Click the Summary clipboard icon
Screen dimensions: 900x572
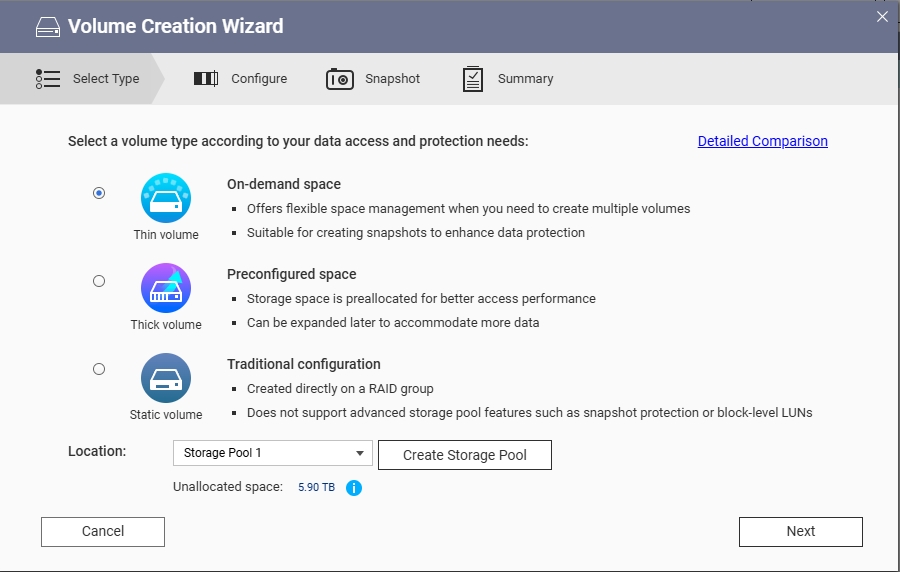(x=473, y=79)
